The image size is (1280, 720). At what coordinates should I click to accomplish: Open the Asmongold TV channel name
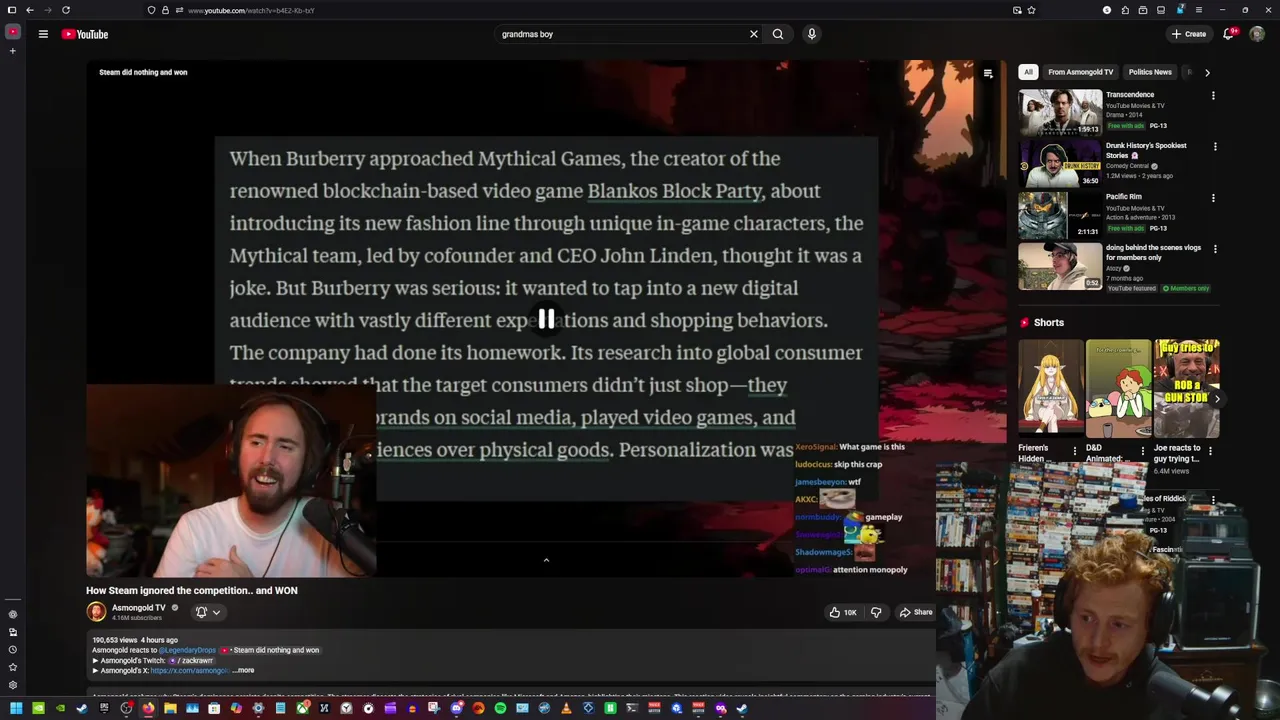point(139,608)
